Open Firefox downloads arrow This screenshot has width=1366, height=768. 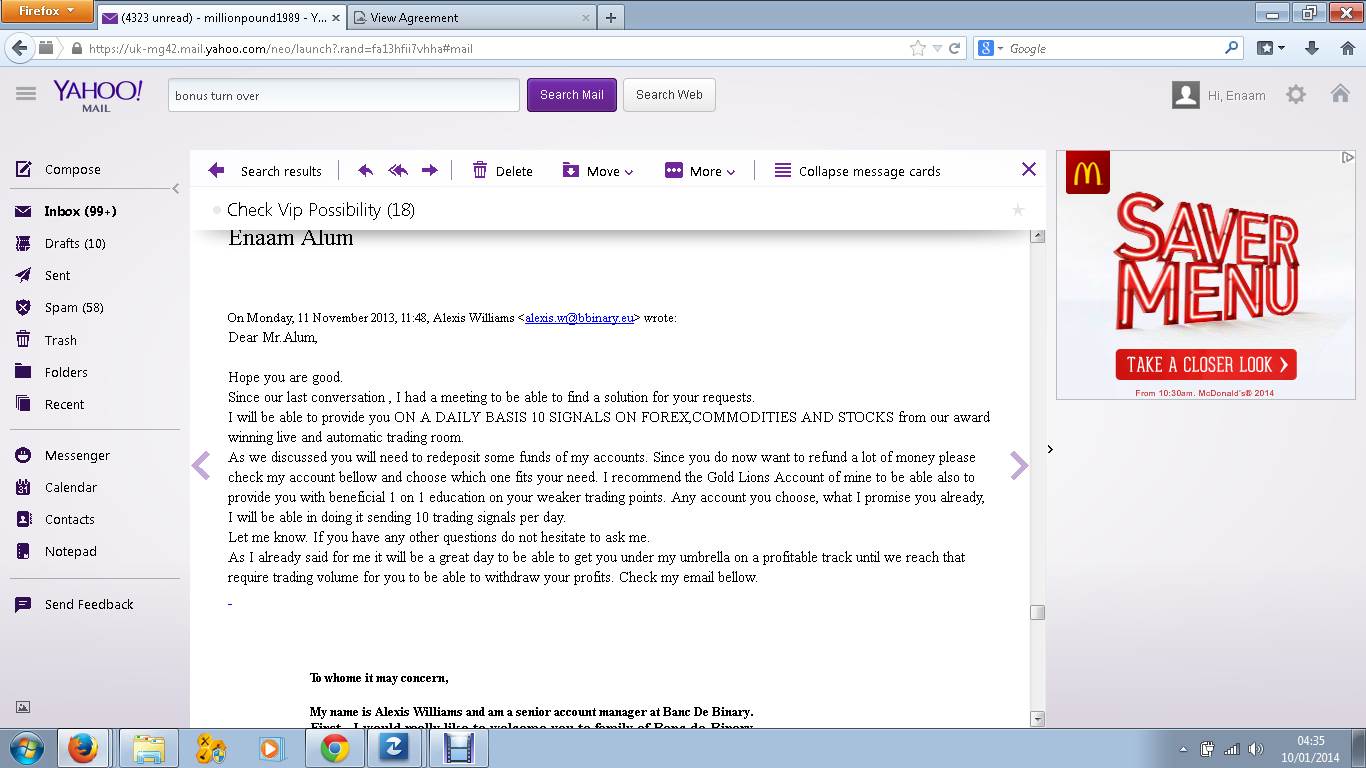pos(1312,48)
